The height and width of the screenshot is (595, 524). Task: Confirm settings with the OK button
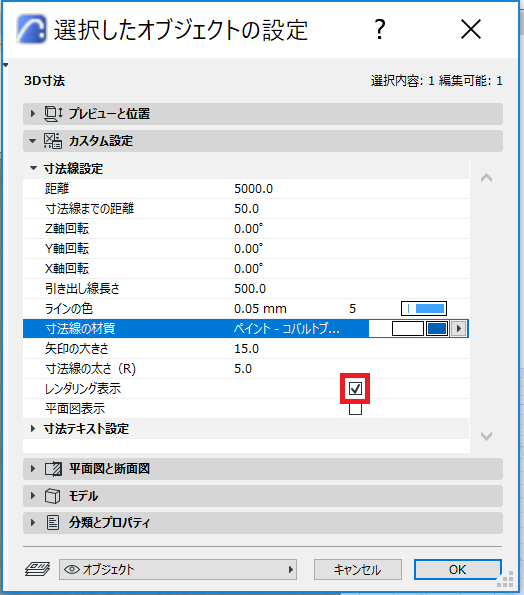click(x=458, y=570)
